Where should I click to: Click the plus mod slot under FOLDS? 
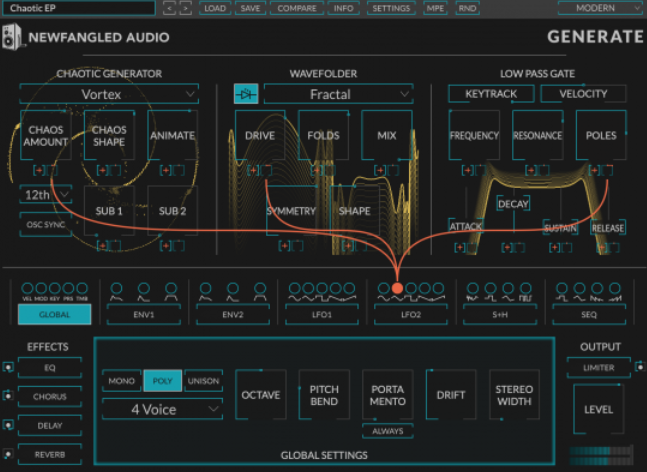[317, 170]
